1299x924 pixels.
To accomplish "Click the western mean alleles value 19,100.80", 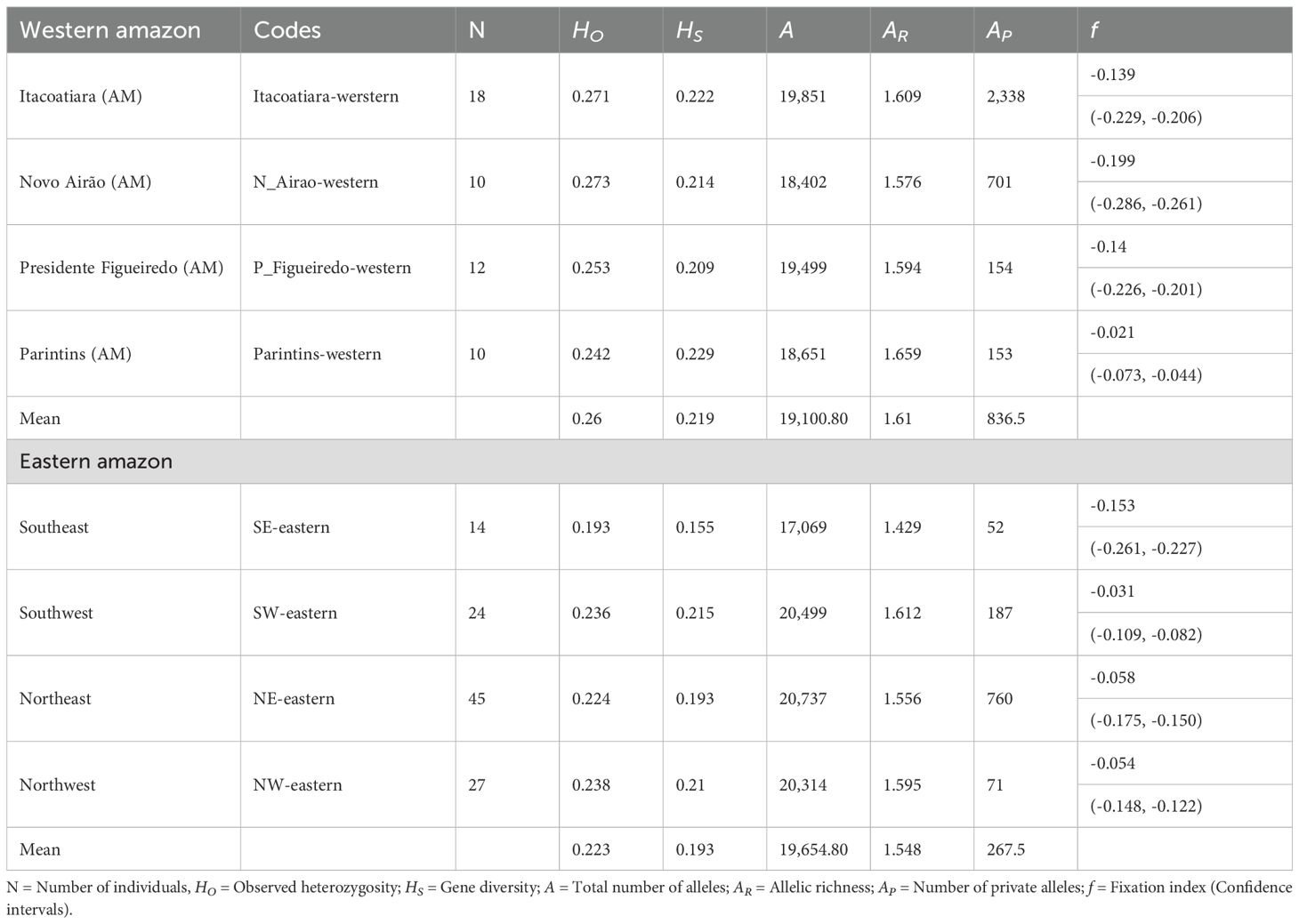I will [813, 418].
